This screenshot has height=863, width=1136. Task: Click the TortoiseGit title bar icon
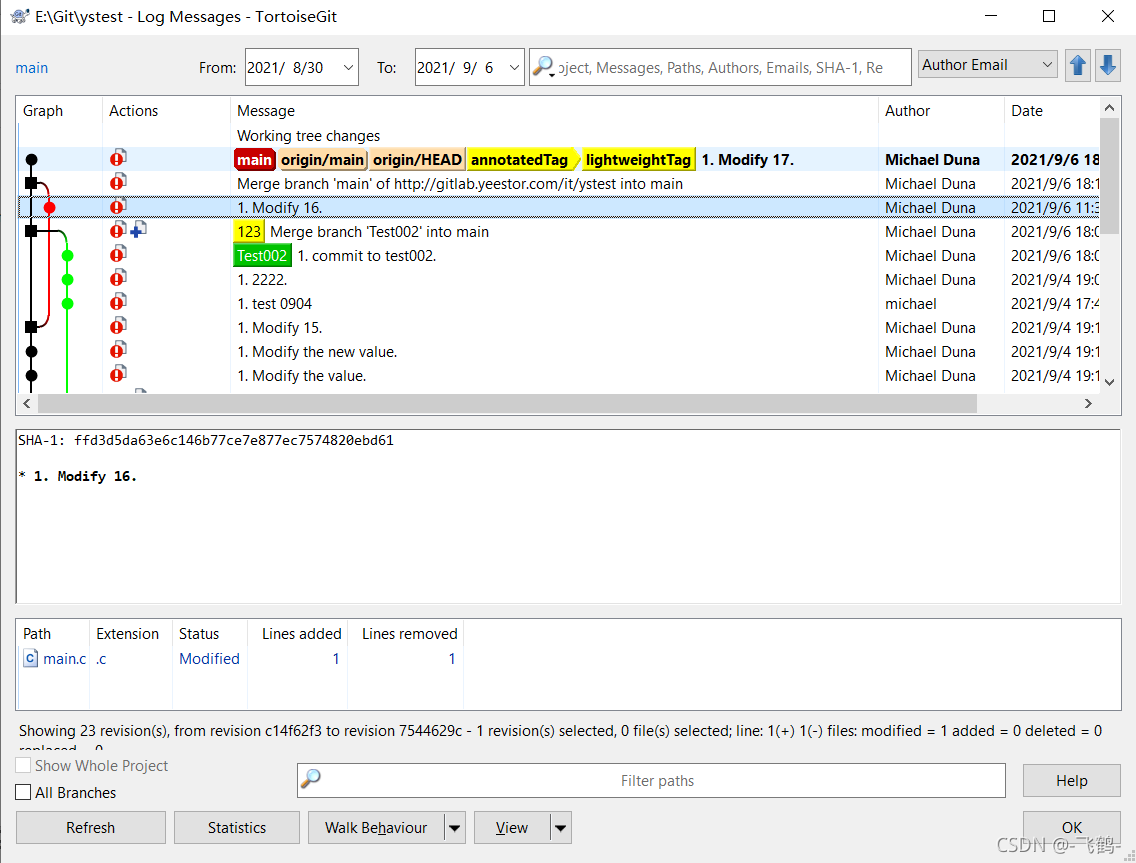[x=20, y=16]
